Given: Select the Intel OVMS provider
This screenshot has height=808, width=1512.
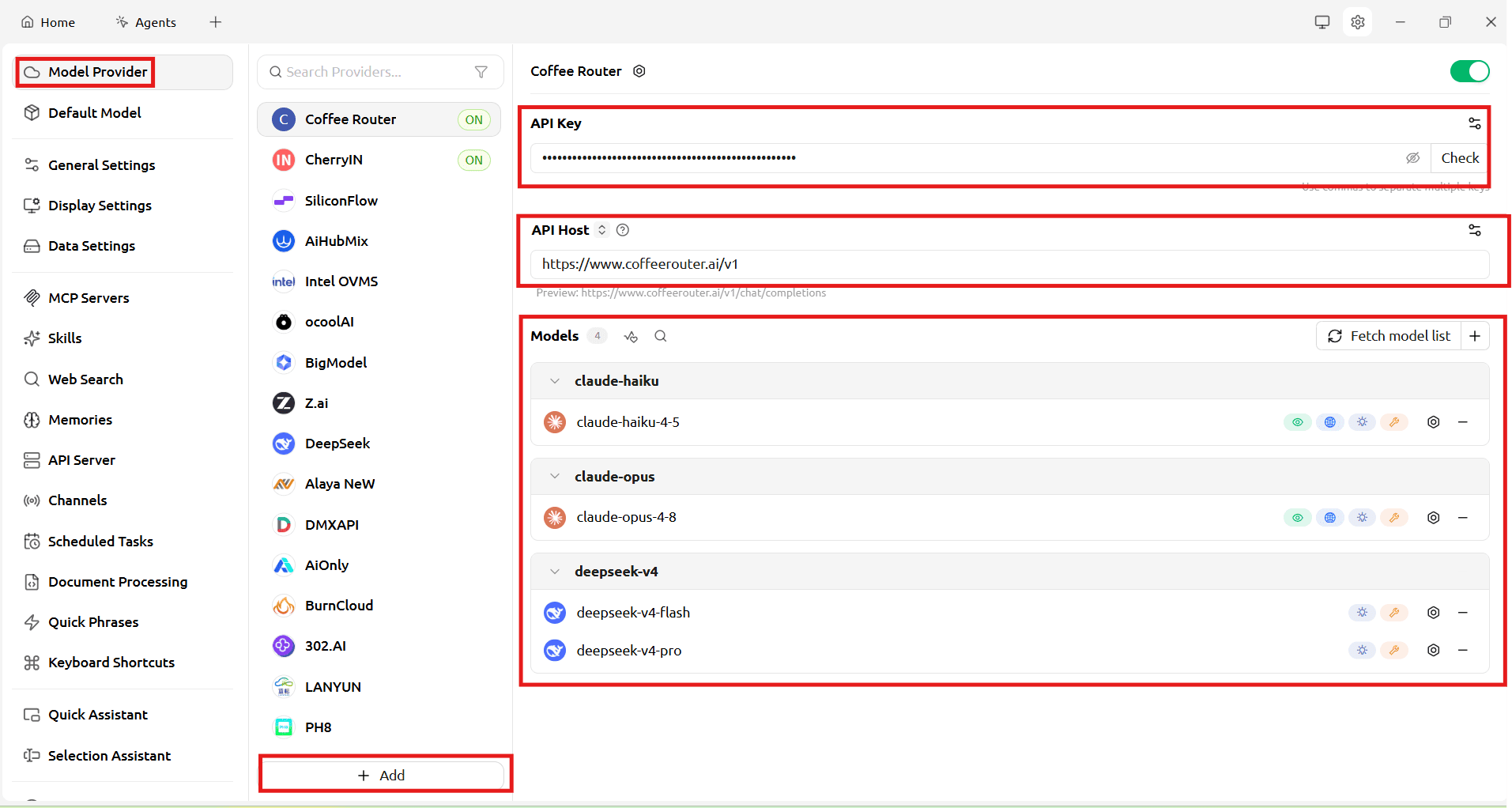Looking at the screenshot, I should 379,281.
